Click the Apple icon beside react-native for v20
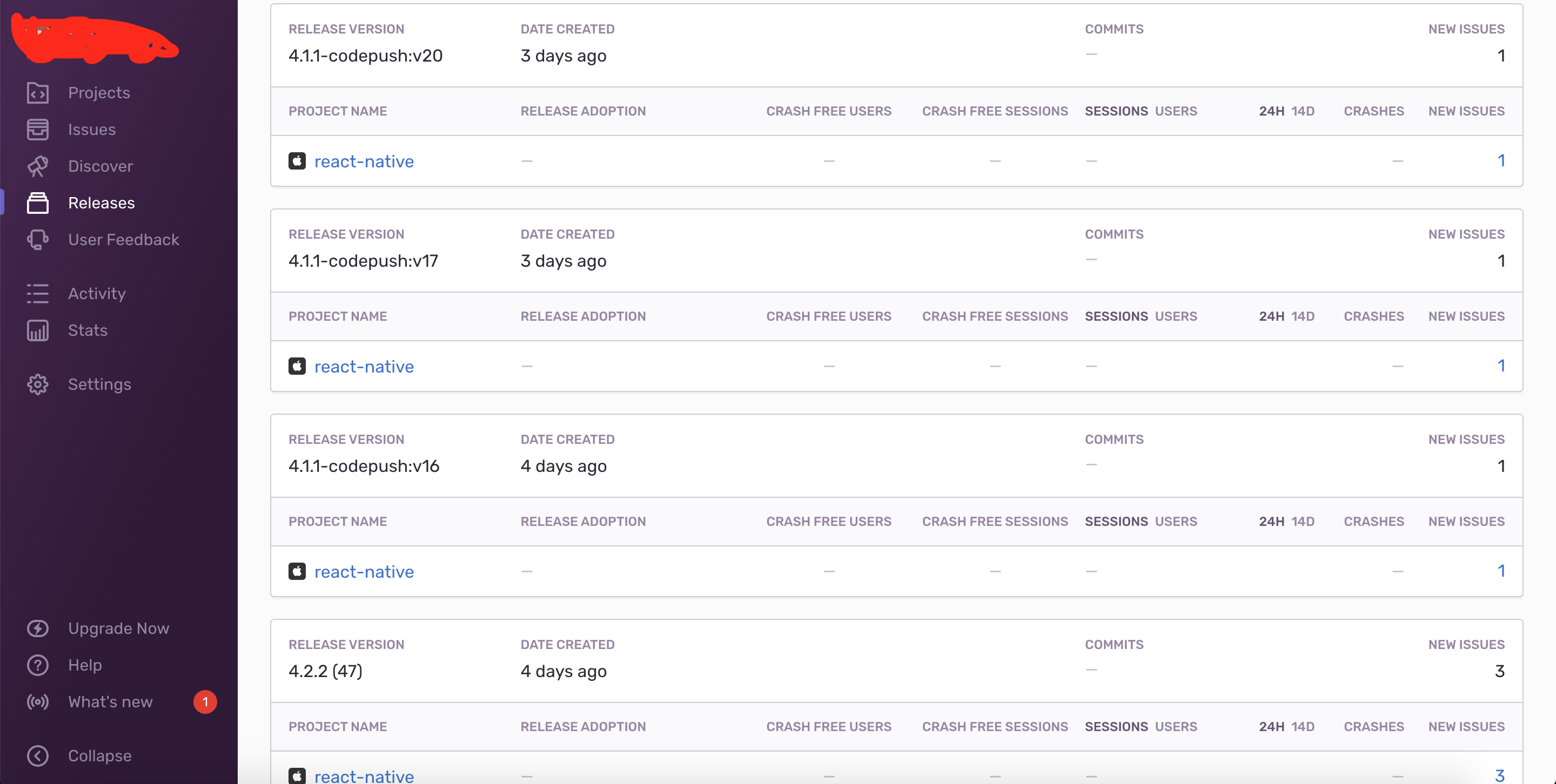 click(x=297, y=160)
